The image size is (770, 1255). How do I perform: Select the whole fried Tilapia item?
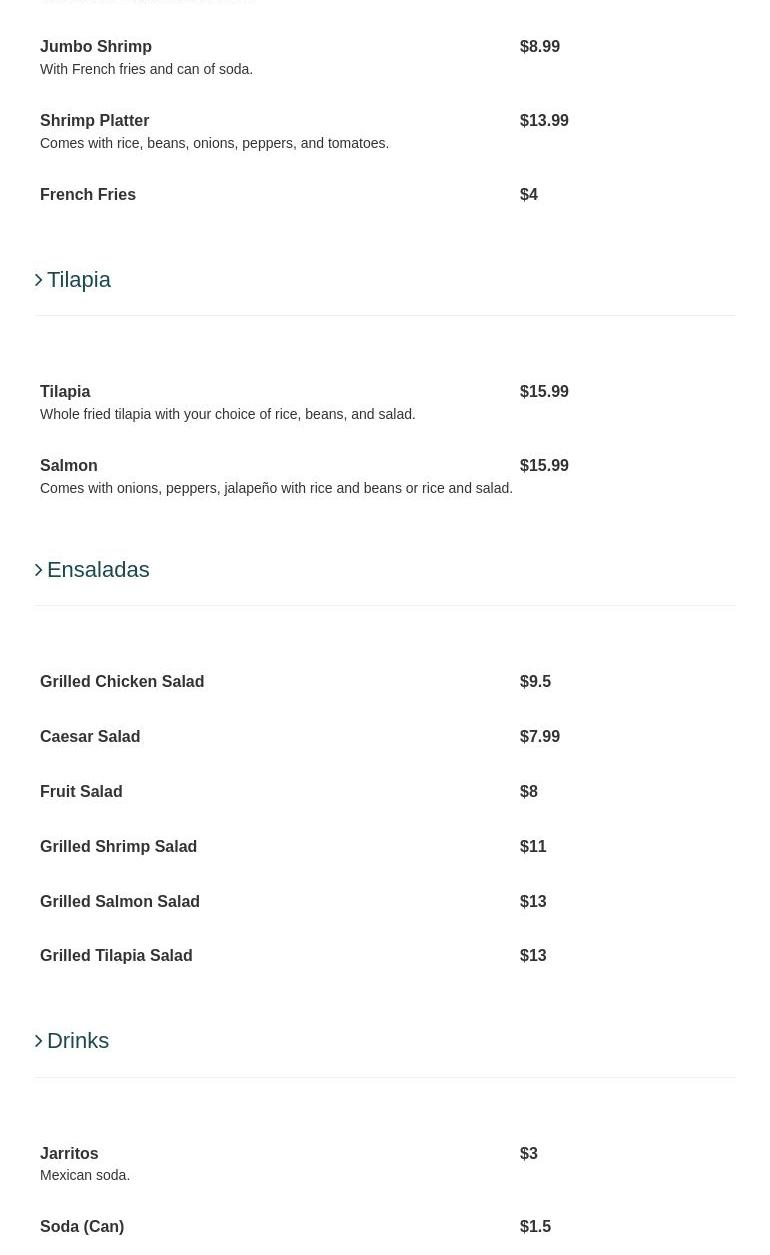tap(65, 392)
